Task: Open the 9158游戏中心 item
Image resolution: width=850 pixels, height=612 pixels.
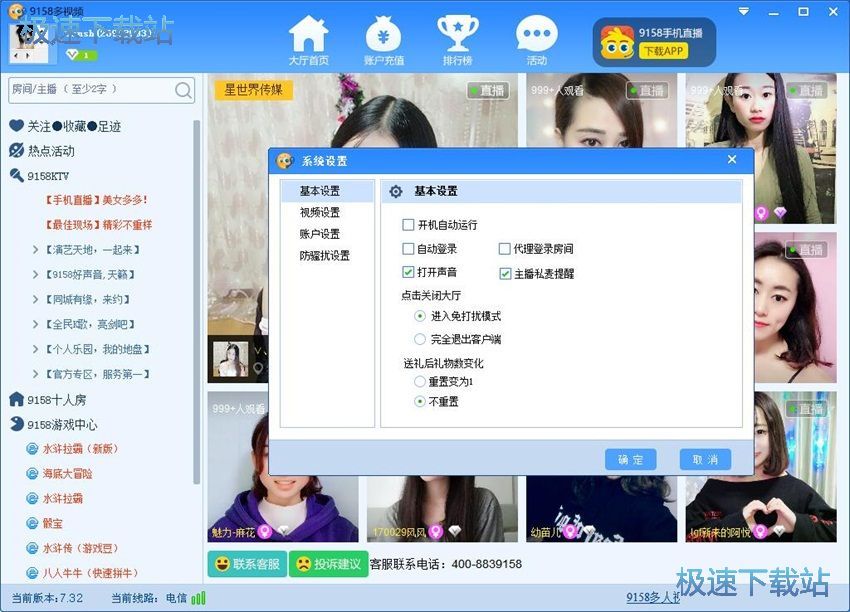Action: click(x=53, y=424)
